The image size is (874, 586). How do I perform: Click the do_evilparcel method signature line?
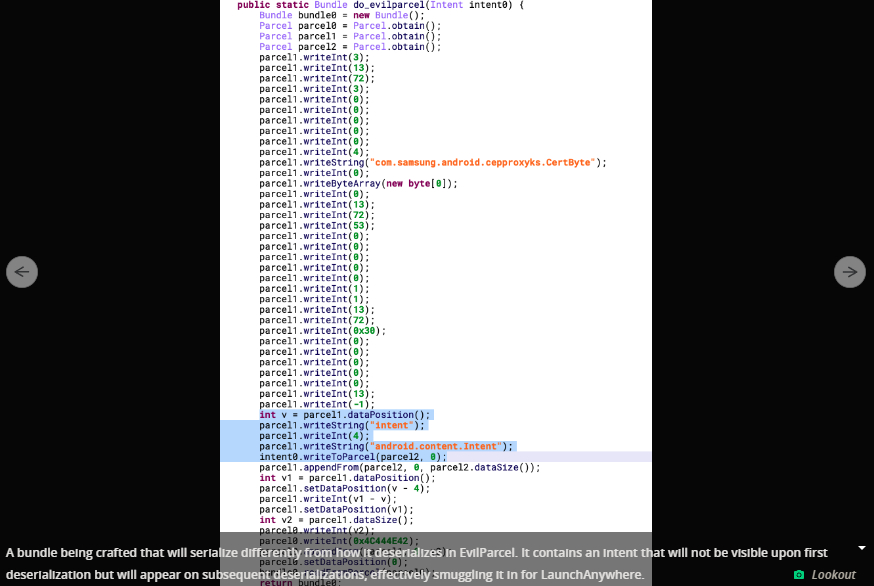pyautogui.click(x=381, y=5)
